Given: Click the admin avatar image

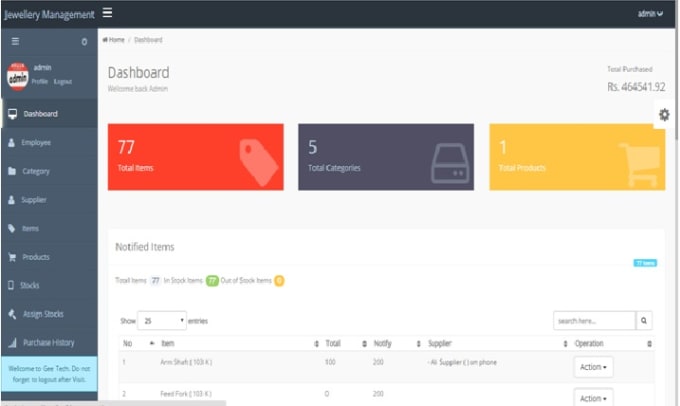Looking at the screenshot, I should point(18,76).
